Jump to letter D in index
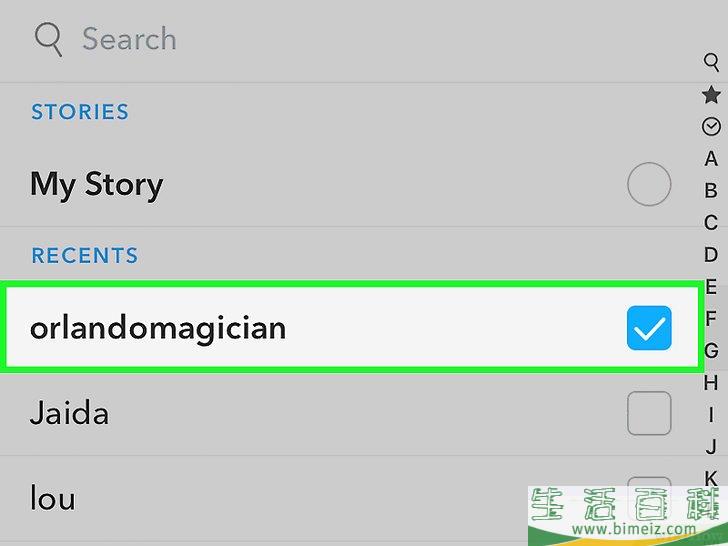This screenshot has width=728, height=546. (711, 254)
